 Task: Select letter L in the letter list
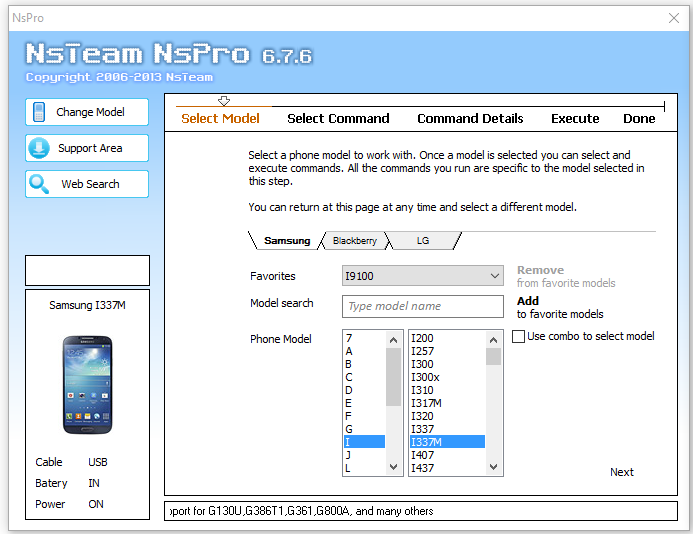pyautogui.click(x=364, y=468)
